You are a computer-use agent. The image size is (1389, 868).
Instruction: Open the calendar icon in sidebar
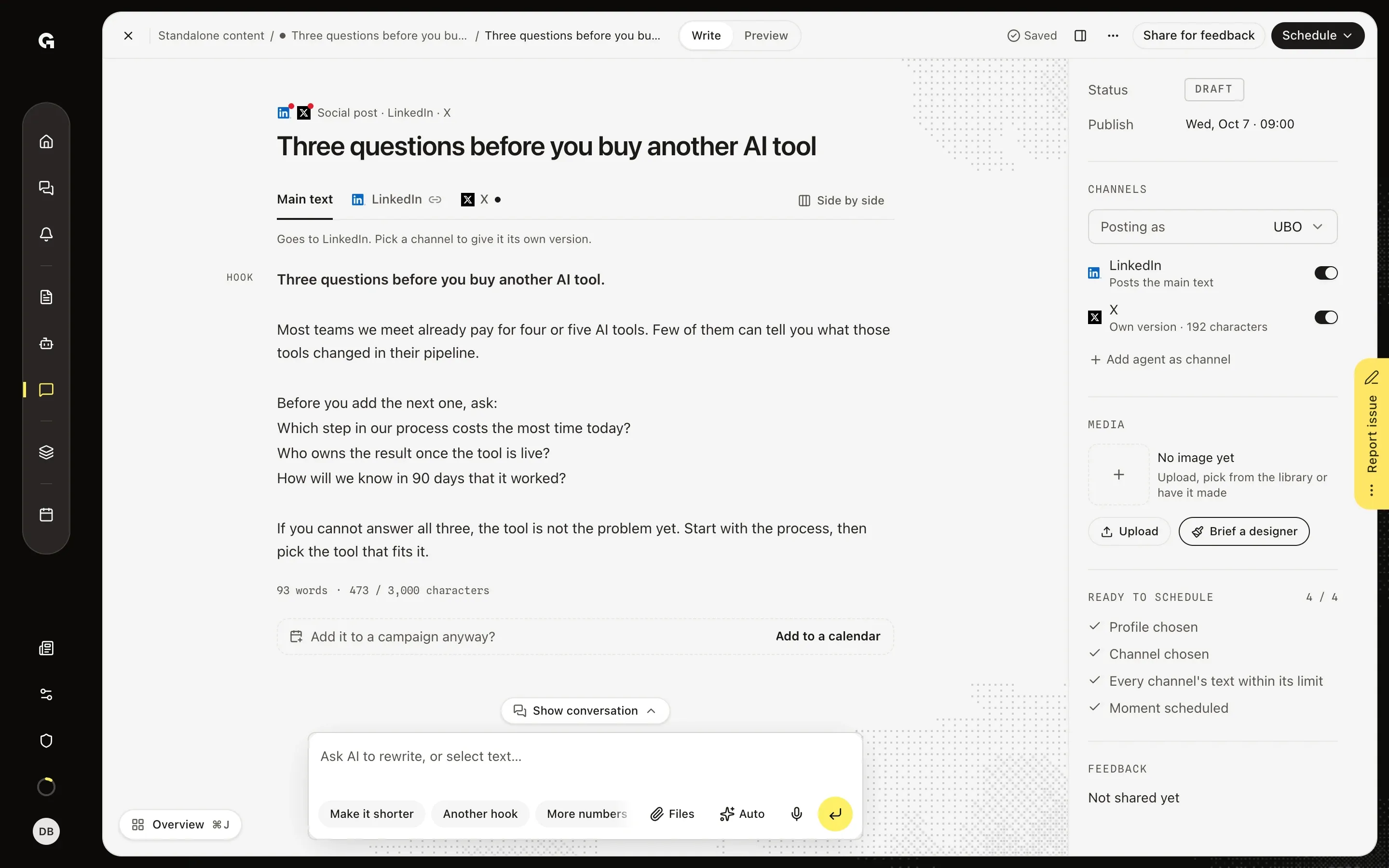[x=46, y=515]
